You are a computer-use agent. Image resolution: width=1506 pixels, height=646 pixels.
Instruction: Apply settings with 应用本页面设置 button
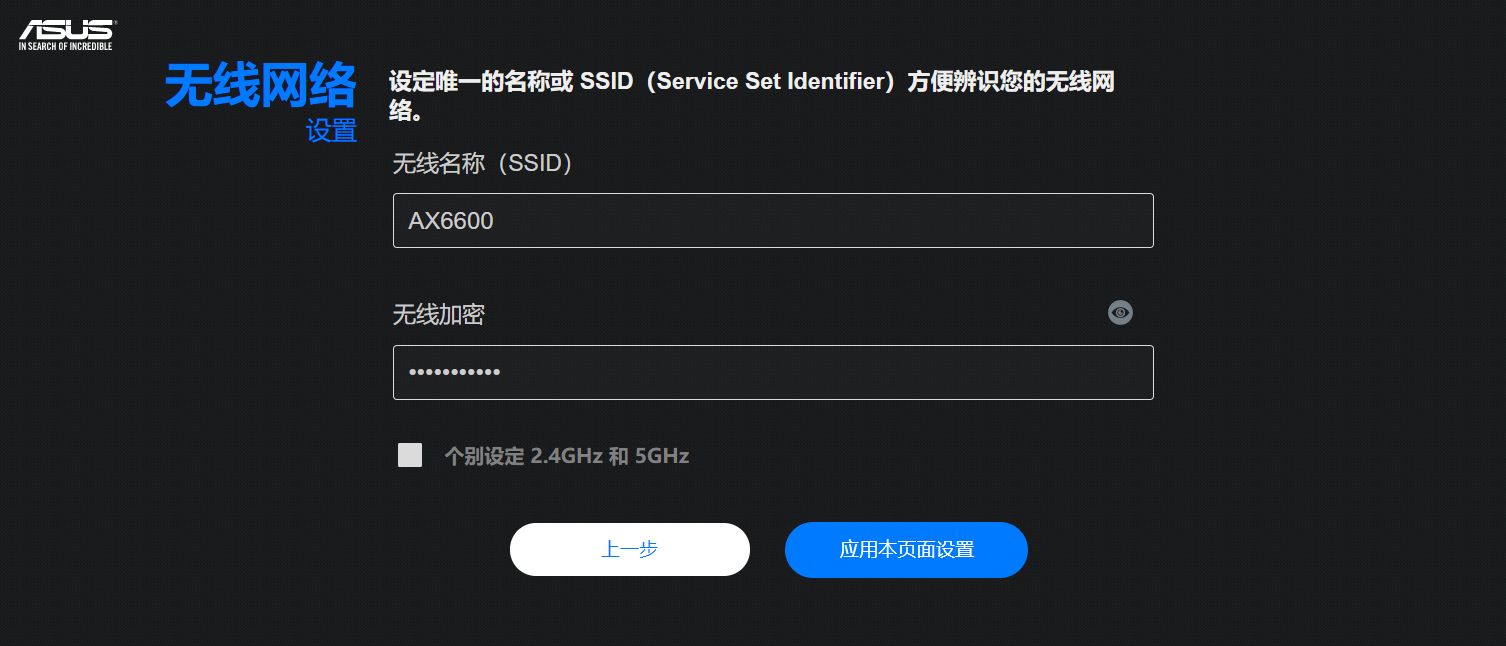coord(906,549)
